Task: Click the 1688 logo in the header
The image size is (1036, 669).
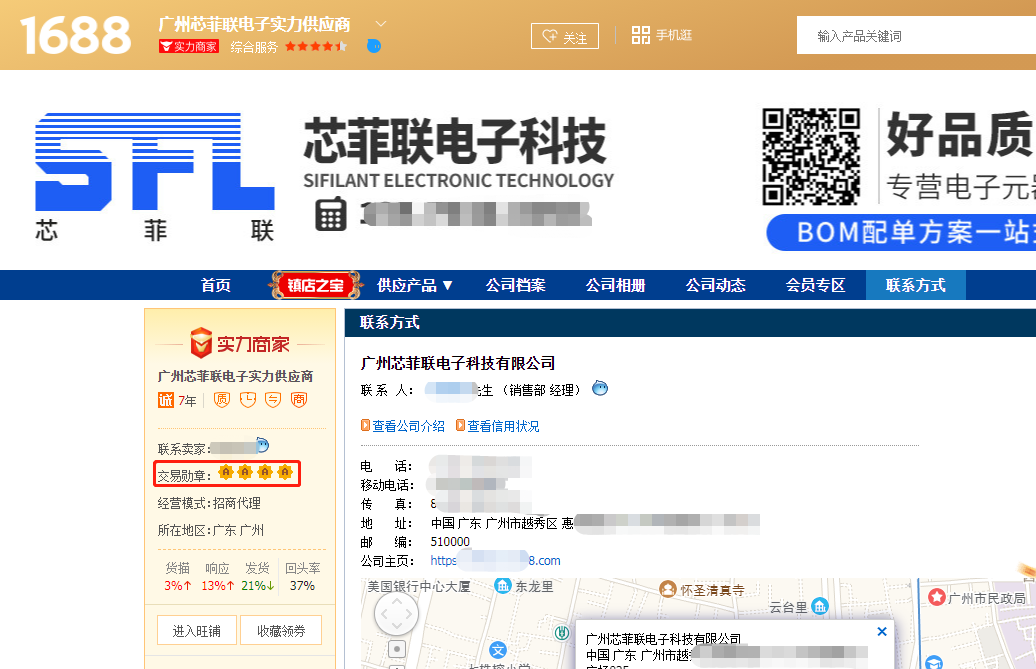Action: coord(75,35)
